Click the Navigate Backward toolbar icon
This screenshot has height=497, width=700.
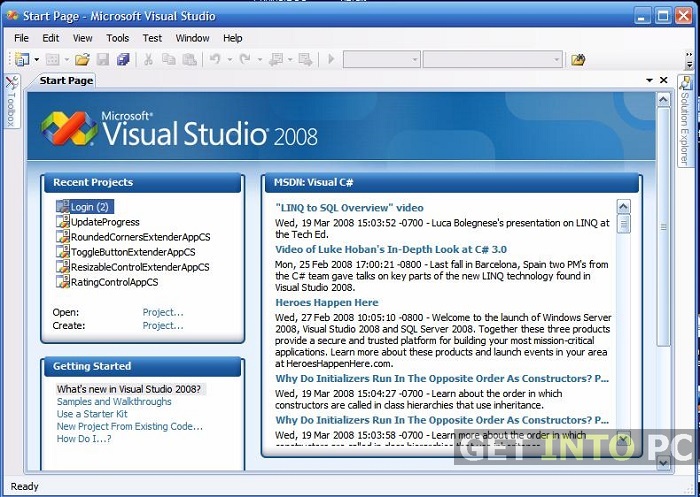(x=276, y=59)
